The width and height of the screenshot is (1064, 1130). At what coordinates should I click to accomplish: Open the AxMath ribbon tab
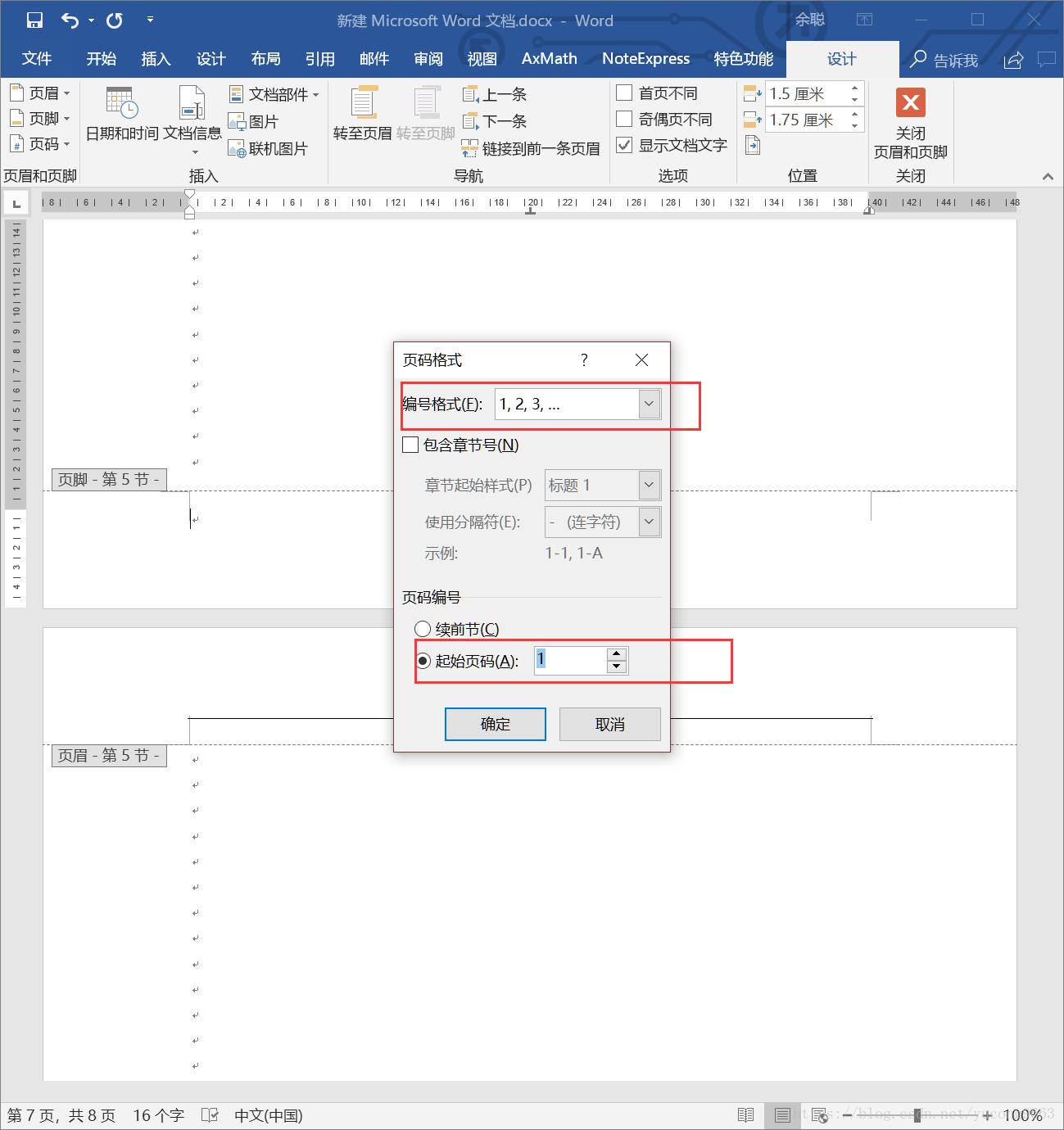coord(550,59)
